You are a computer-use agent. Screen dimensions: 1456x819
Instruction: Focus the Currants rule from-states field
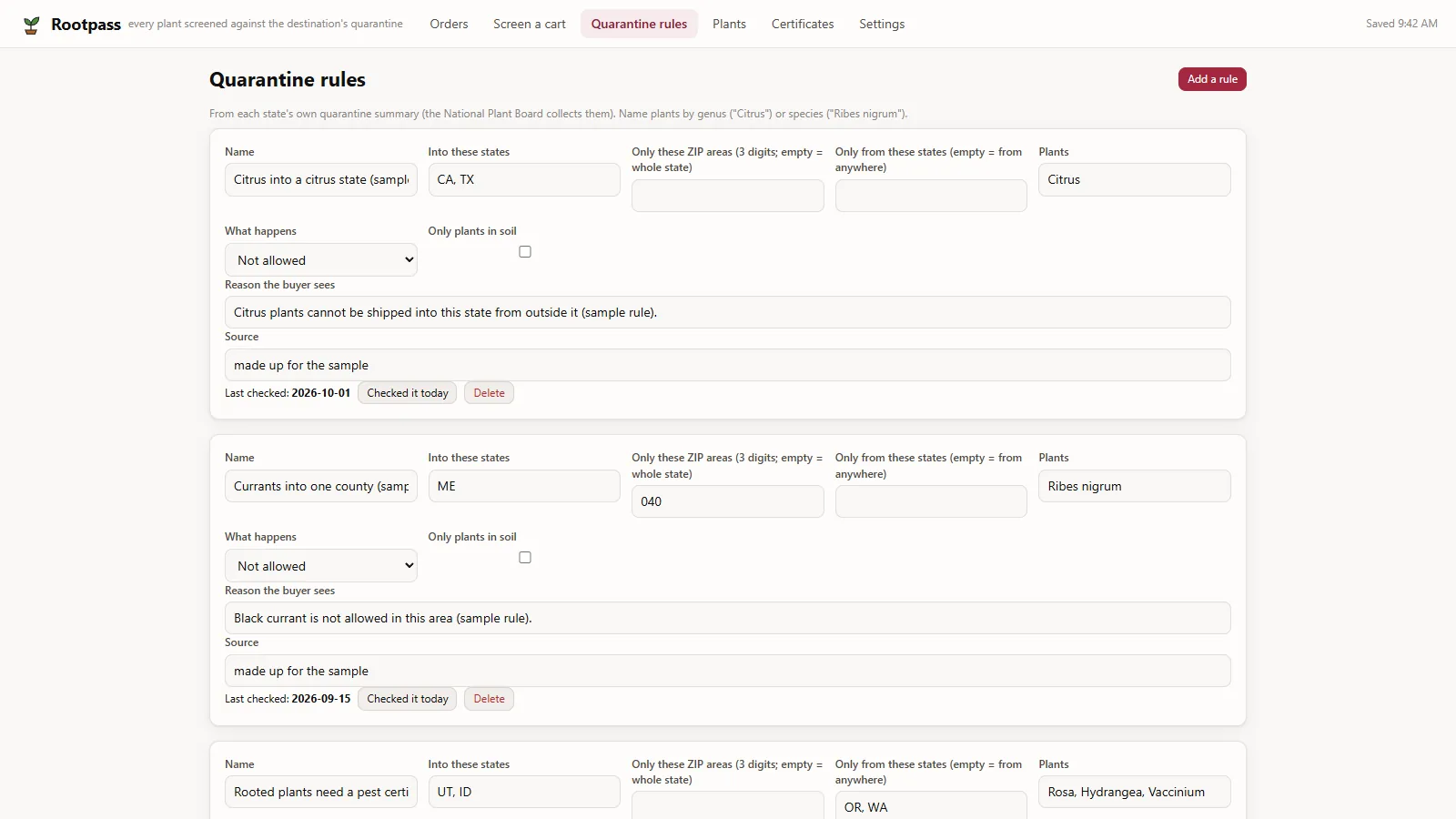click(931, 501)
